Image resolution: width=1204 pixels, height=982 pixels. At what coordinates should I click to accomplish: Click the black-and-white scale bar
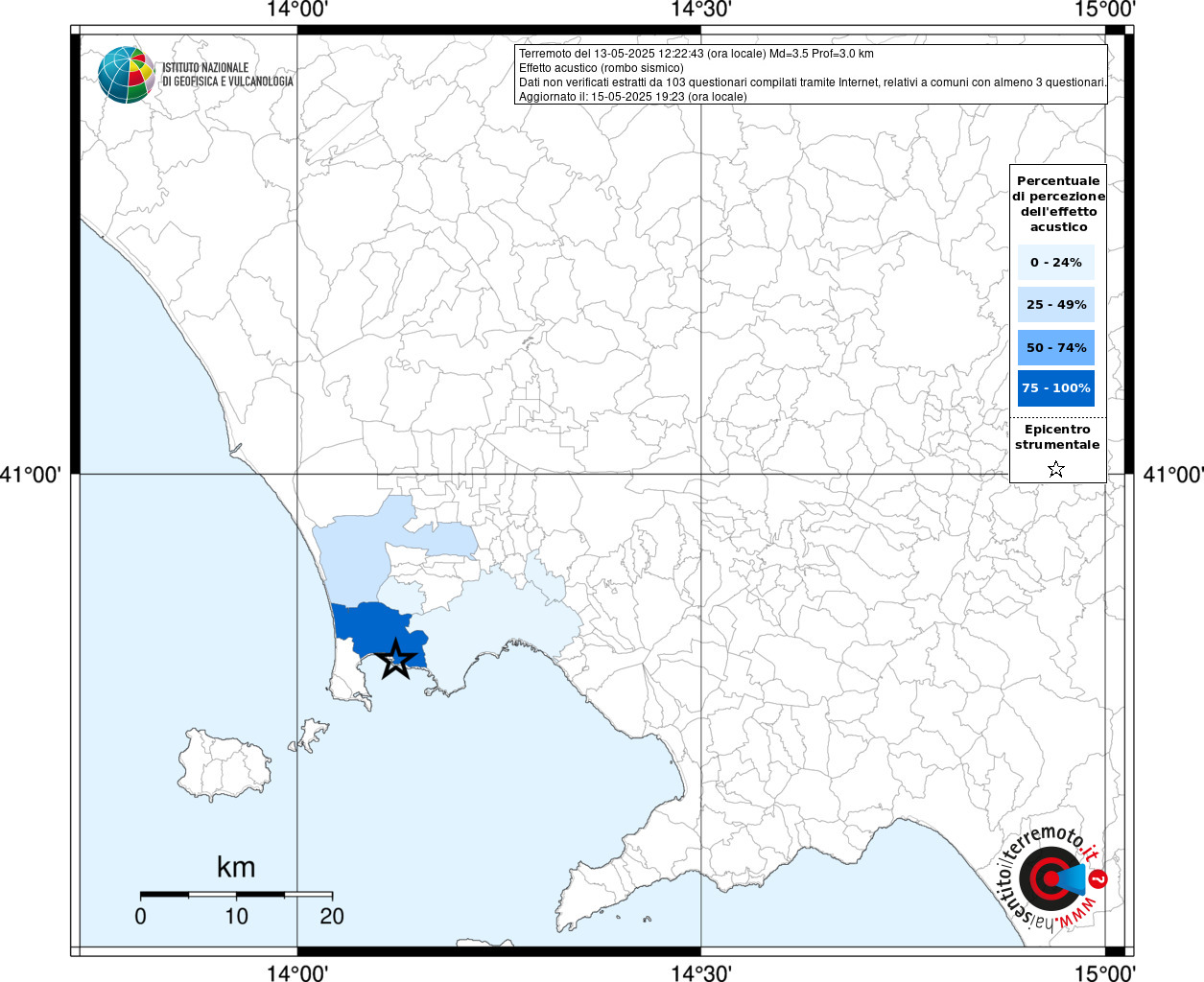click(x=236, y=894)
